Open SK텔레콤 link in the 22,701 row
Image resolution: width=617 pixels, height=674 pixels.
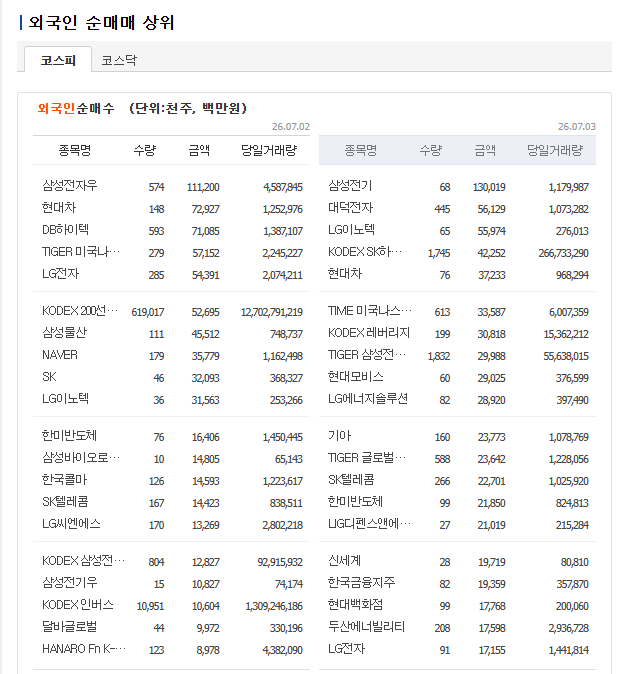(x=351, y=480)
